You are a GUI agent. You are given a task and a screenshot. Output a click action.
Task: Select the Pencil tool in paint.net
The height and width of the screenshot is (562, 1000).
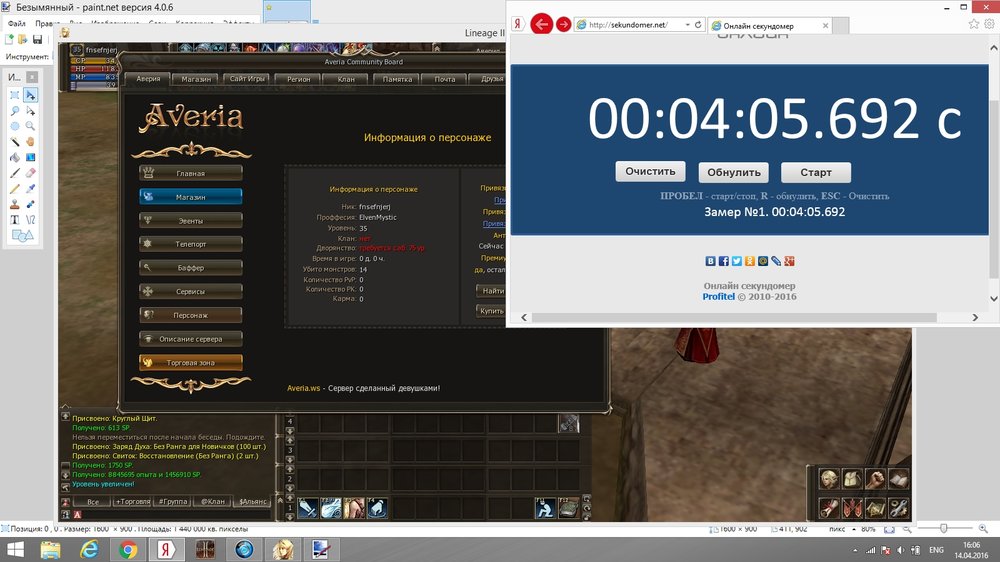(15, 188)
